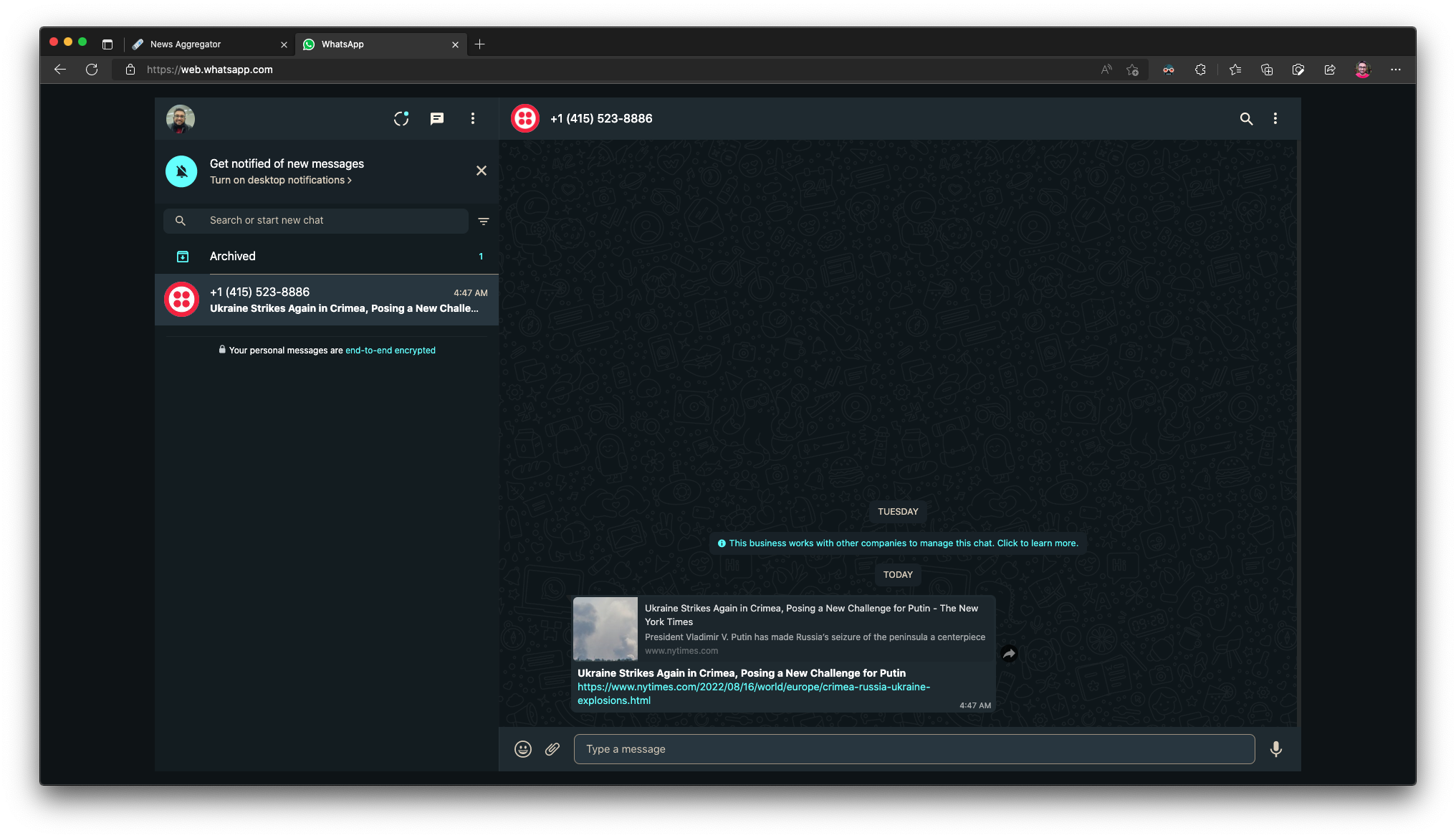The height and width of the screenshot is (838, 1456).
Task: Open contact info via header phone number
Action: (x=601, y=118)
